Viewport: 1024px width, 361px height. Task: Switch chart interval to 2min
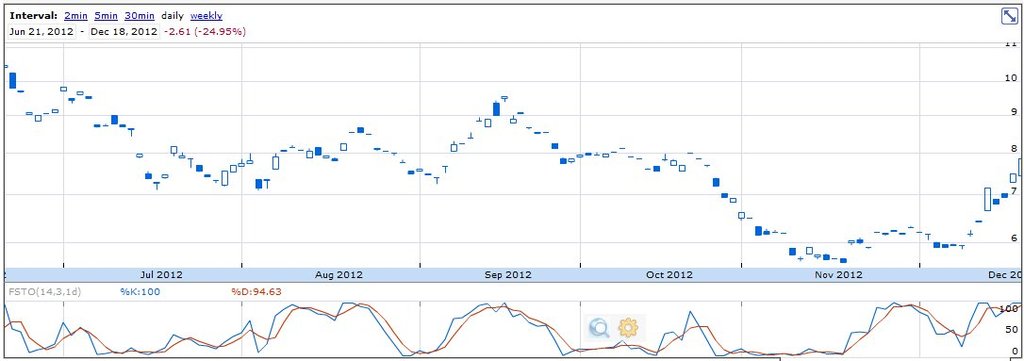pos(76,16)
